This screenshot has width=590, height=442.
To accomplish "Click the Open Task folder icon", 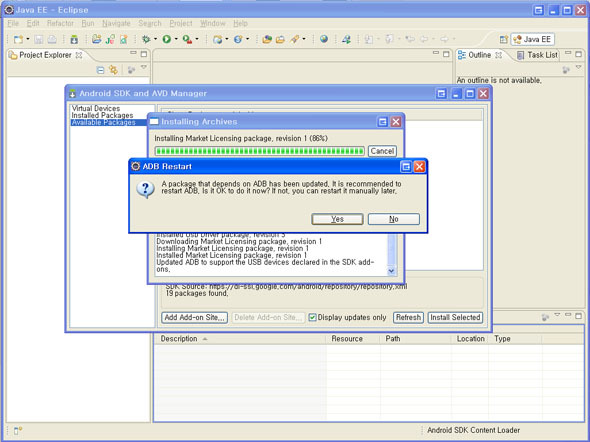I will click(x=280, y=39).
